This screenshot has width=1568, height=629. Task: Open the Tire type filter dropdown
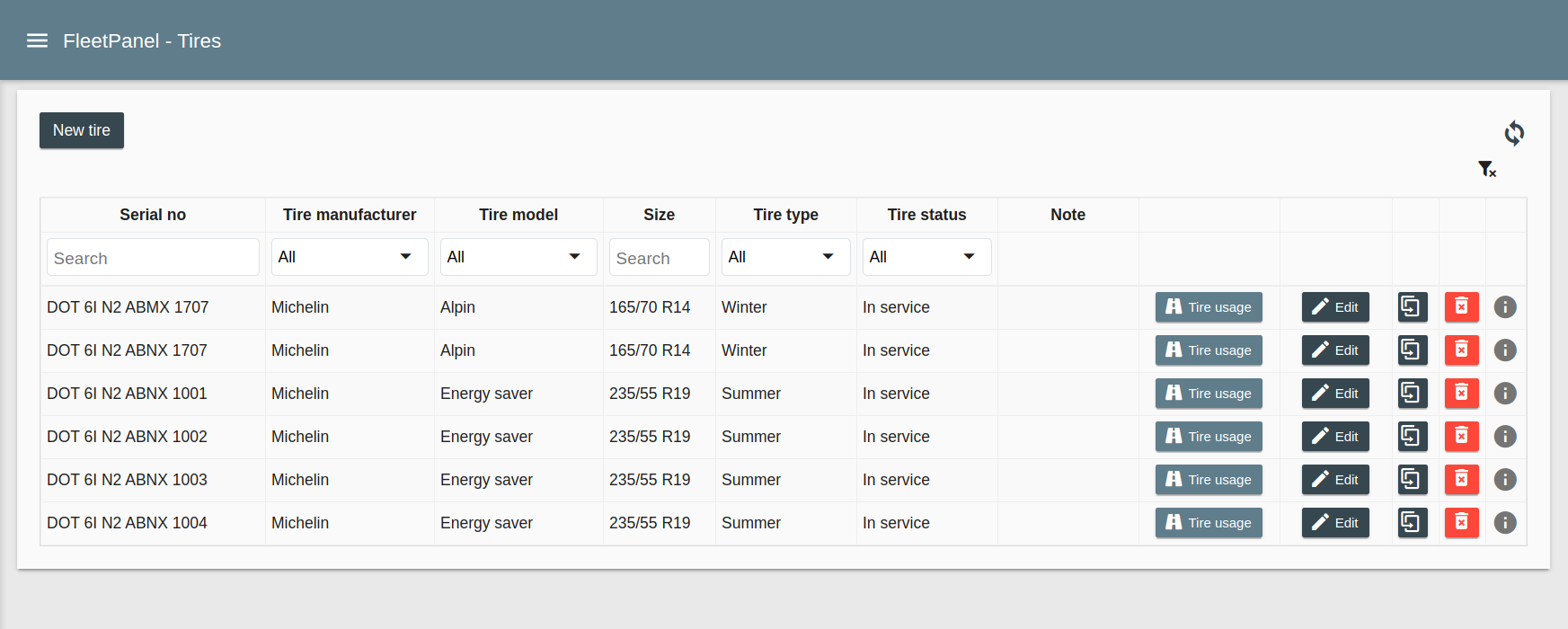(785, 257)
